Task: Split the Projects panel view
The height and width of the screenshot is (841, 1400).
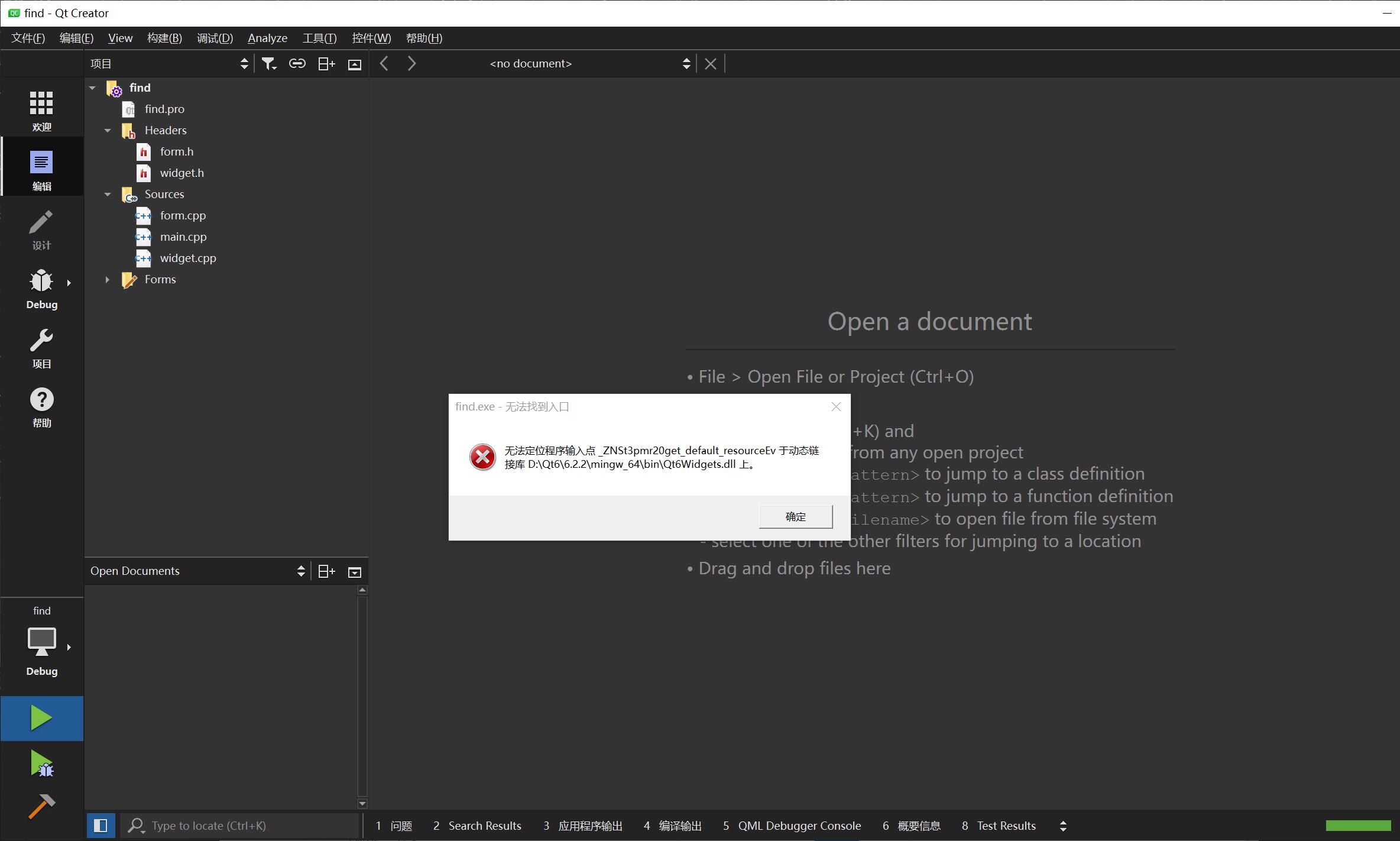Action: coord(326,64)
